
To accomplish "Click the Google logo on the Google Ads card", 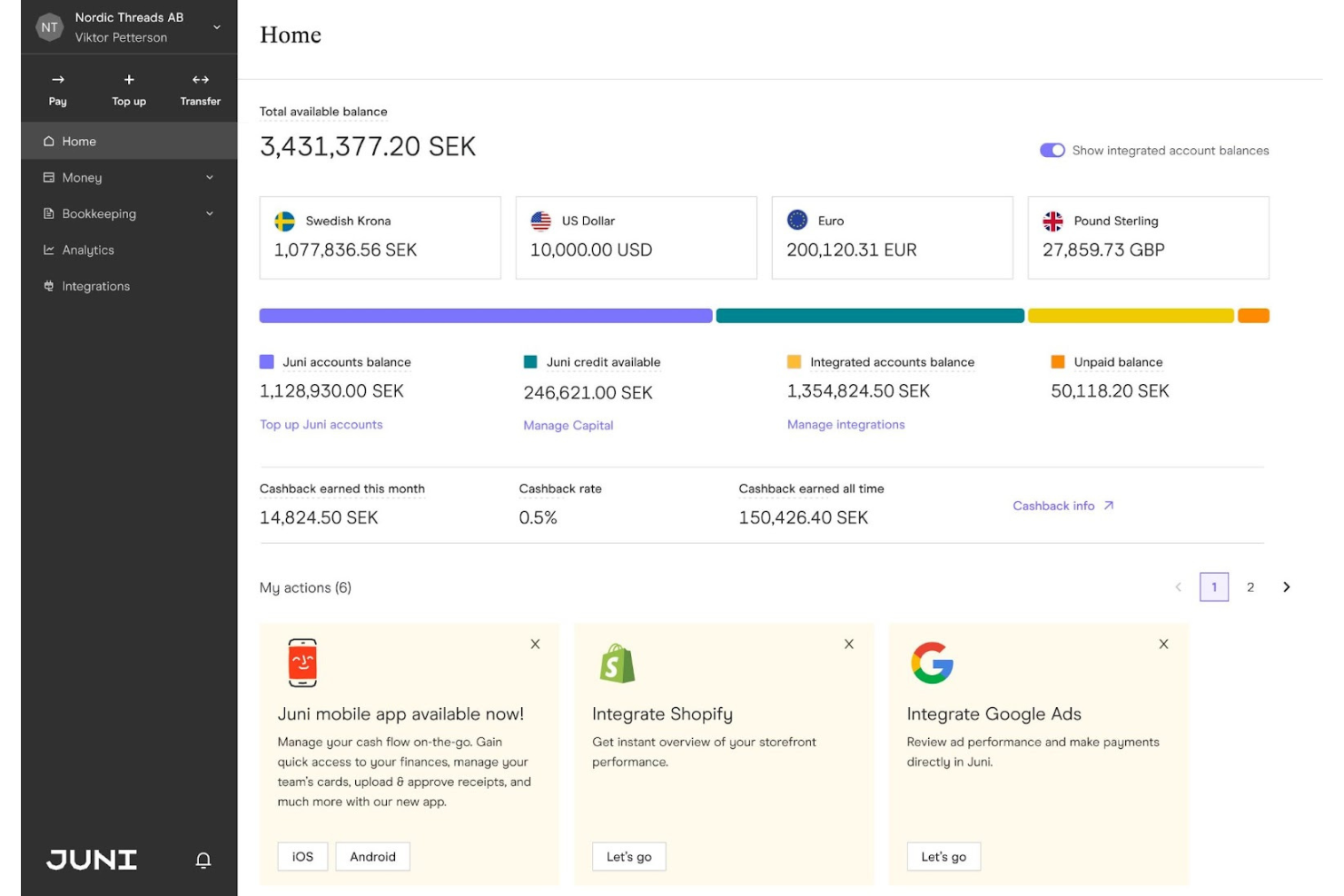I will pyautogui.click(x=930, y=663).
